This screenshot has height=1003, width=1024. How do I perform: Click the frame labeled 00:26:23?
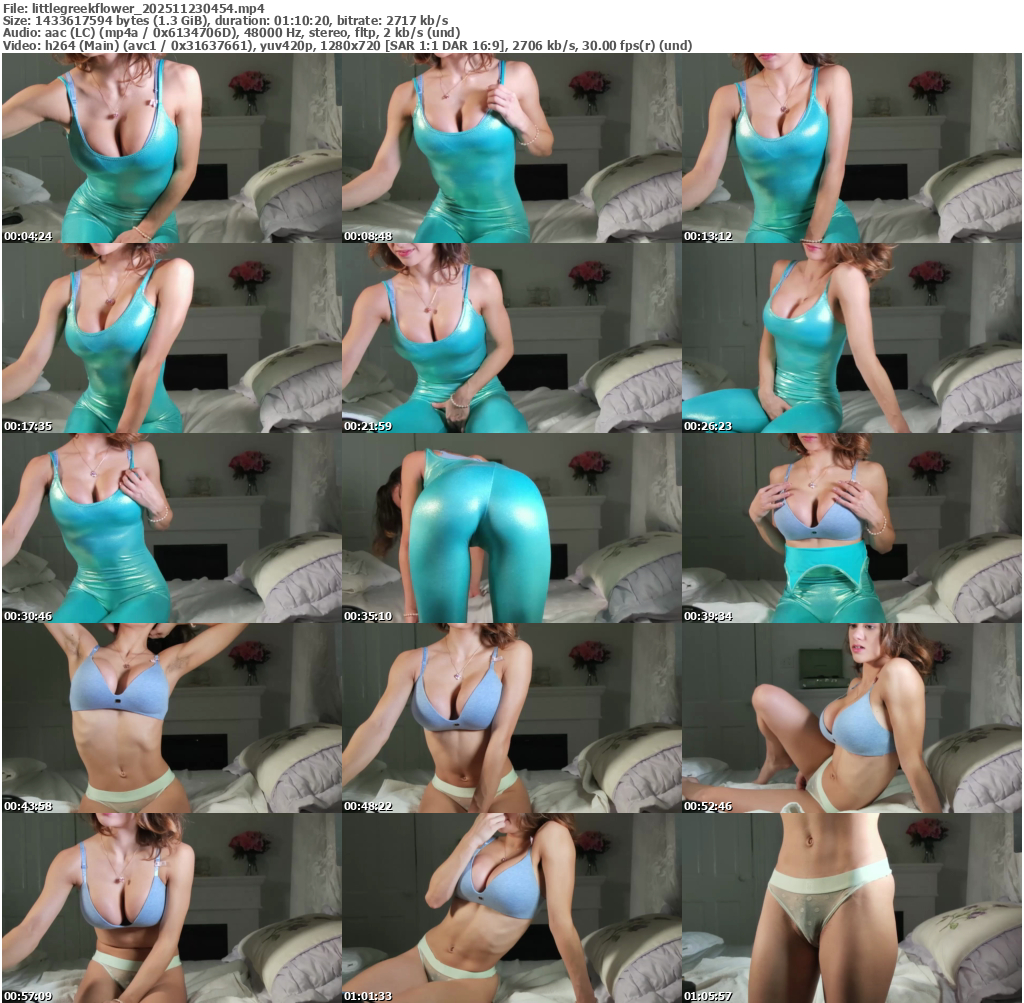tap(851, 338)
